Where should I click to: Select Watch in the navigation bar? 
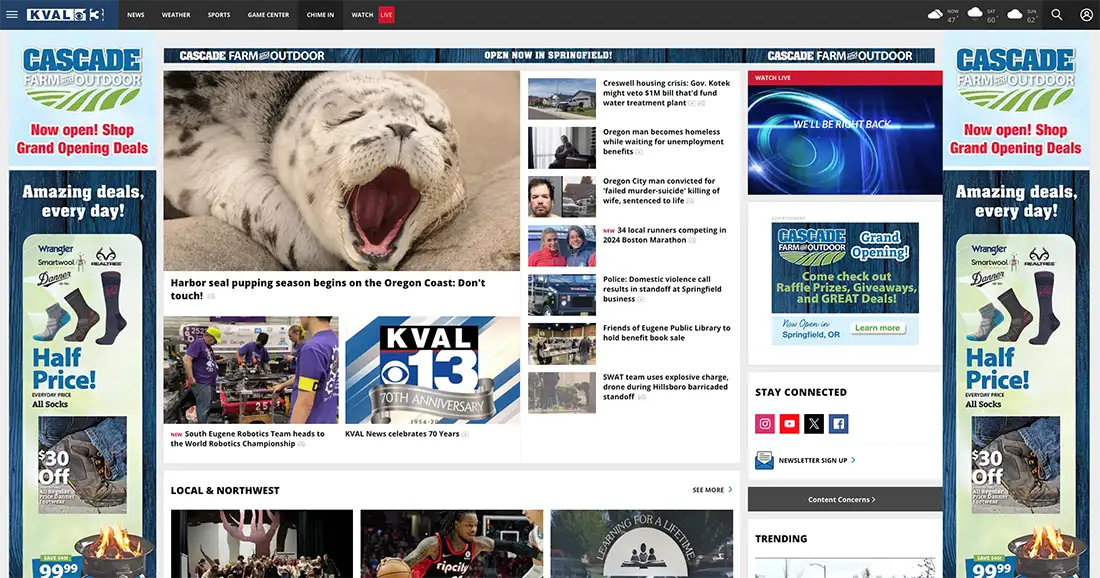click(x=362, y=15)
